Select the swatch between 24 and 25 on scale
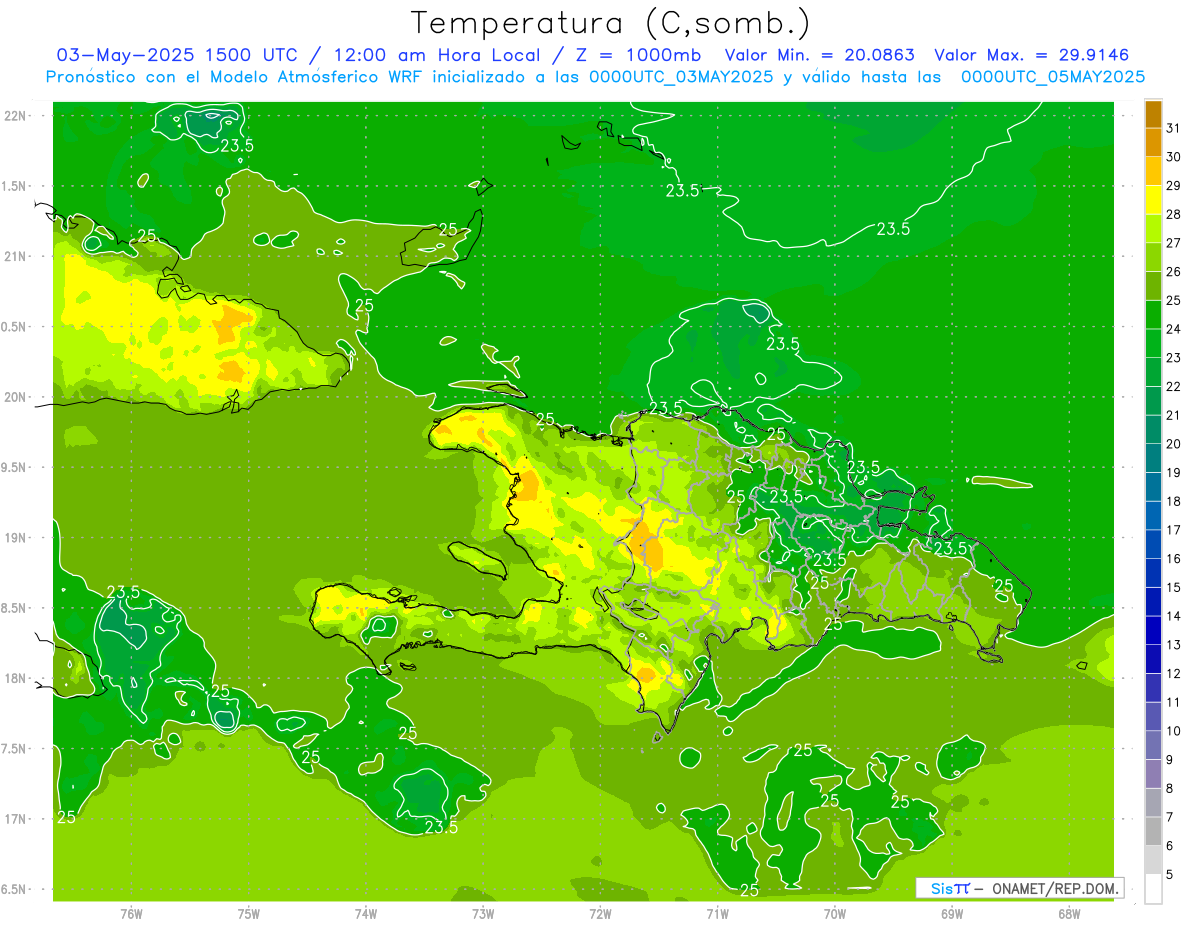 1153,315
